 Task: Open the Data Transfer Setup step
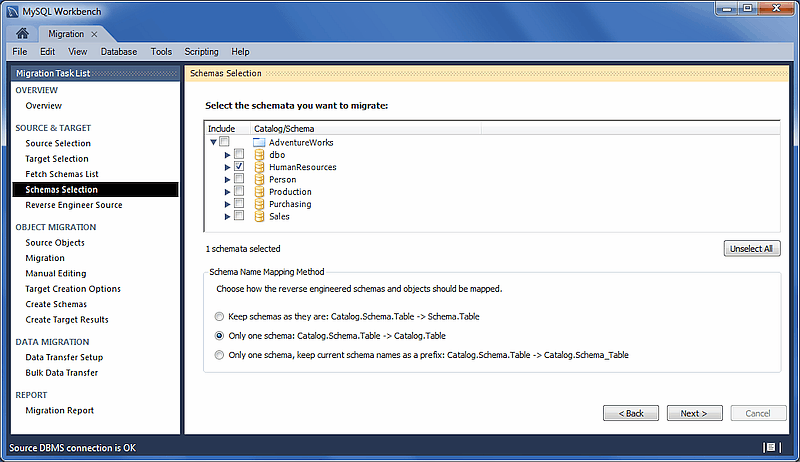tap(64, 357)
